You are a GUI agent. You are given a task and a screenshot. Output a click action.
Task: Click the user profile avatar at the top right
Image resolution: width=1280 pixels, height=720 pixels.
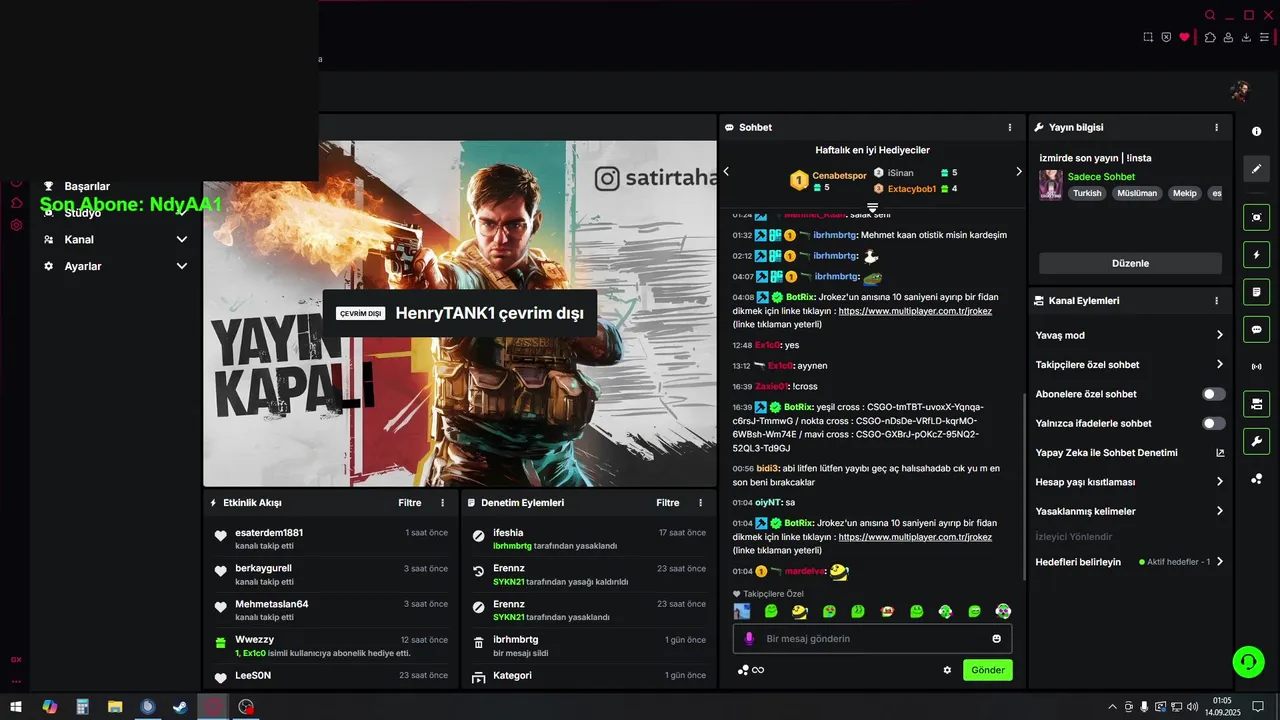click(x=1240, y=92)
